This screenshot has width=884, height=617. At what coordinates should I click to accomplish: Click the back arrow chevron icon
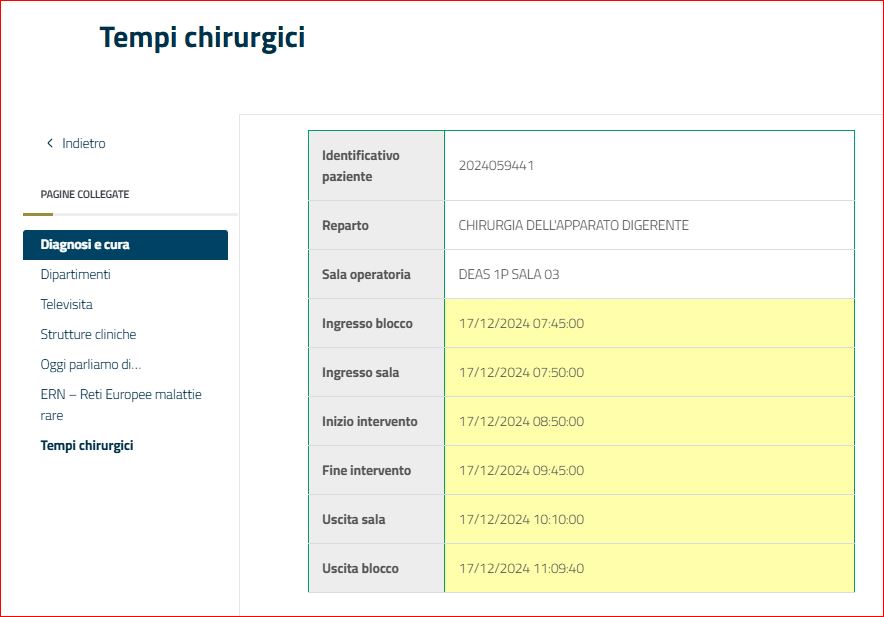click(x=50, y=143)
